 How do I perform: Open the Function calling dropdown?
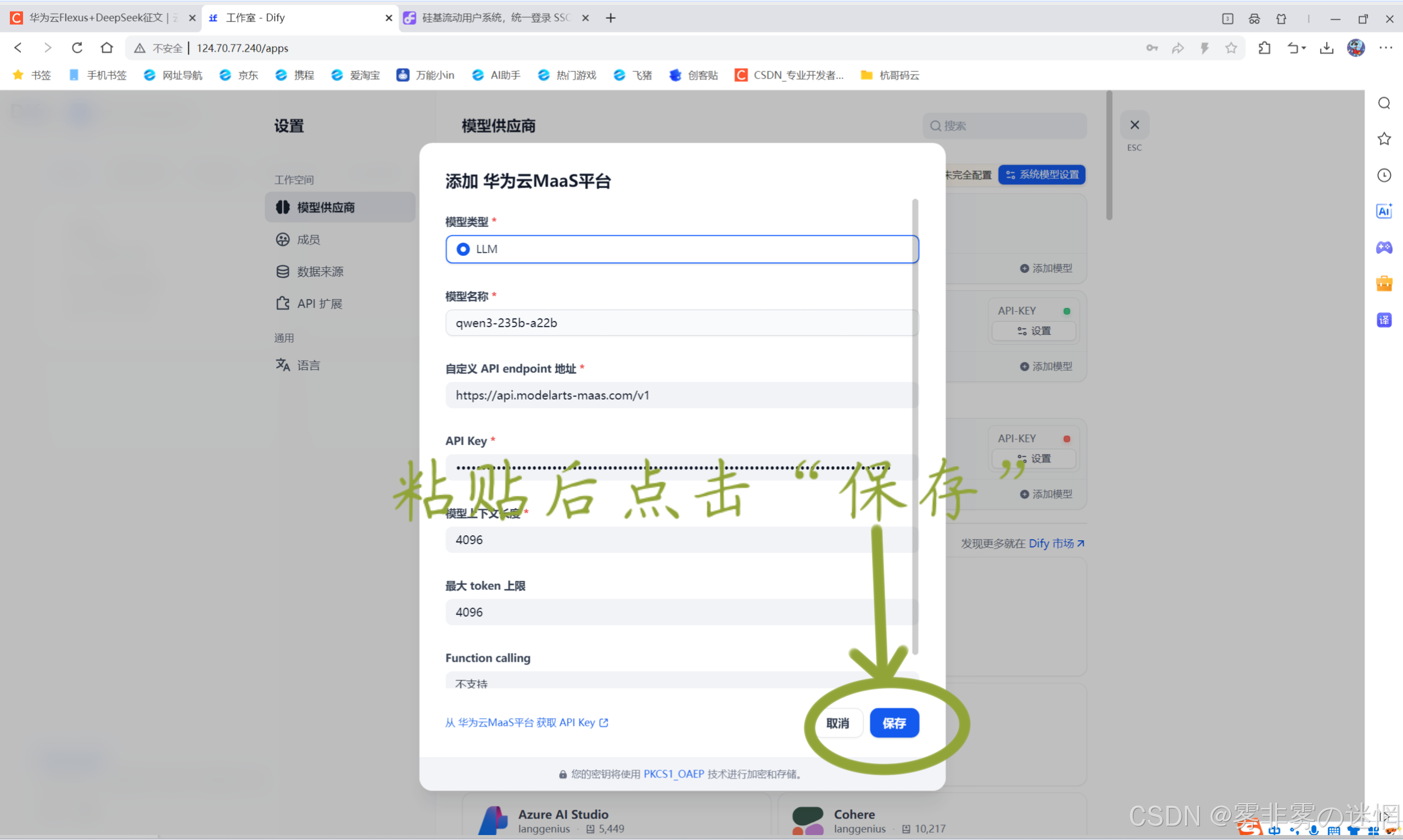pyautogui.click(x=681, y=680)
